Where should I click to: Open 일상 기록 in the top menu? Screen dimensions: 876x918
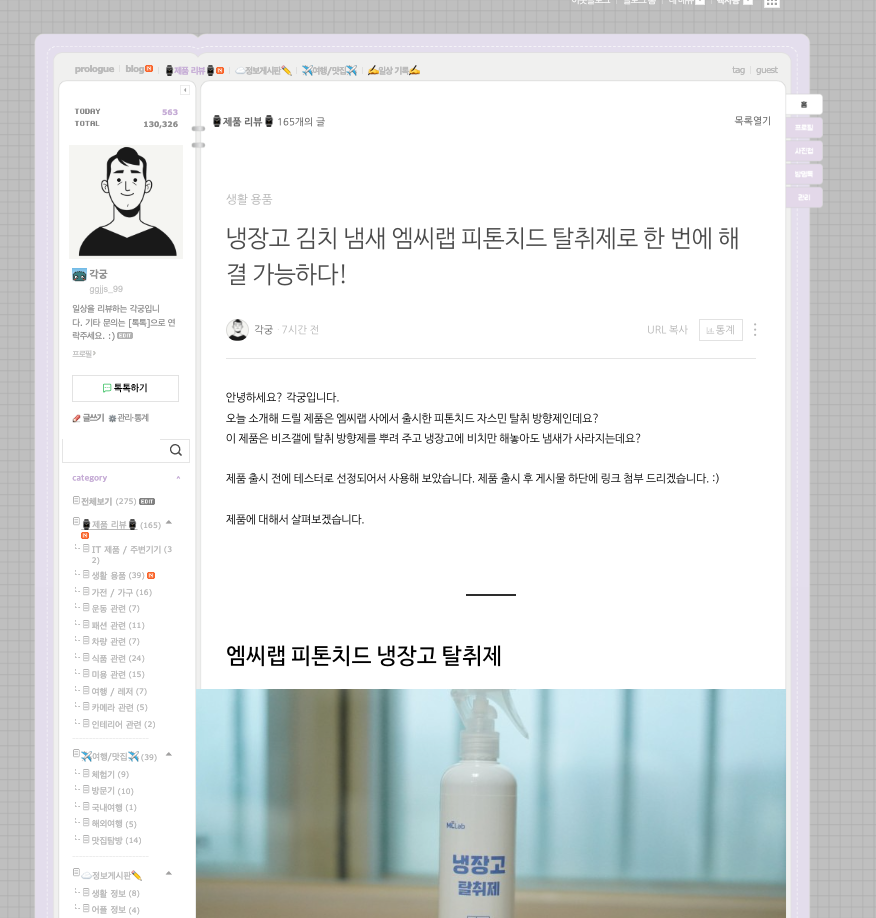click(393, 70)
